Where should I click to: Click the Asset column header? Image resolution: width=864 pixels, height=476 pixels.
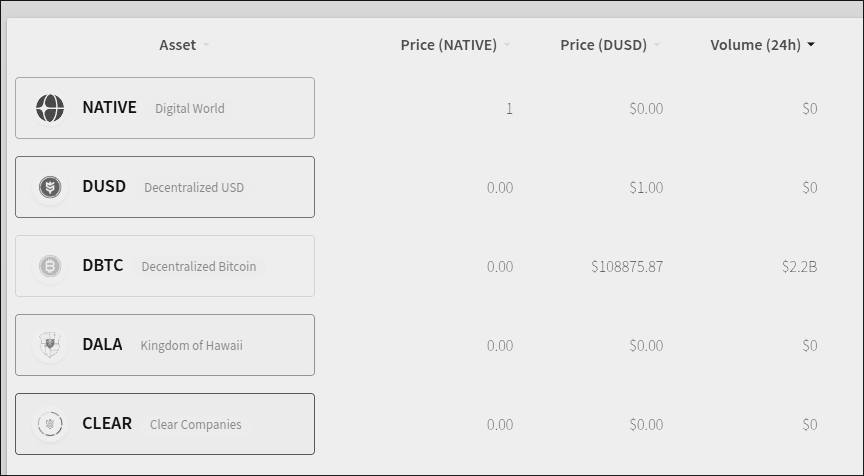coord(177,45)
